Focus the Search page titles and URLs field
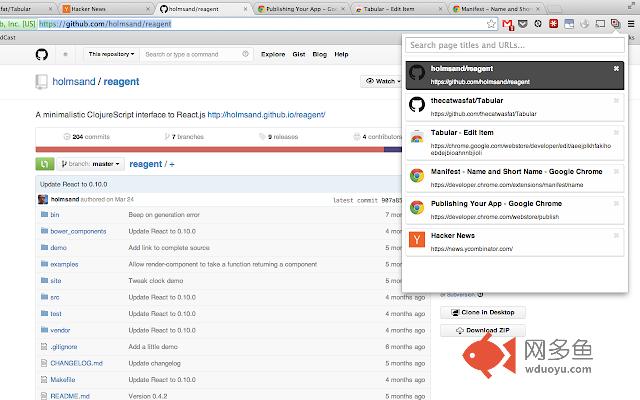Screen dimensions: 640x400 point(515,45)
